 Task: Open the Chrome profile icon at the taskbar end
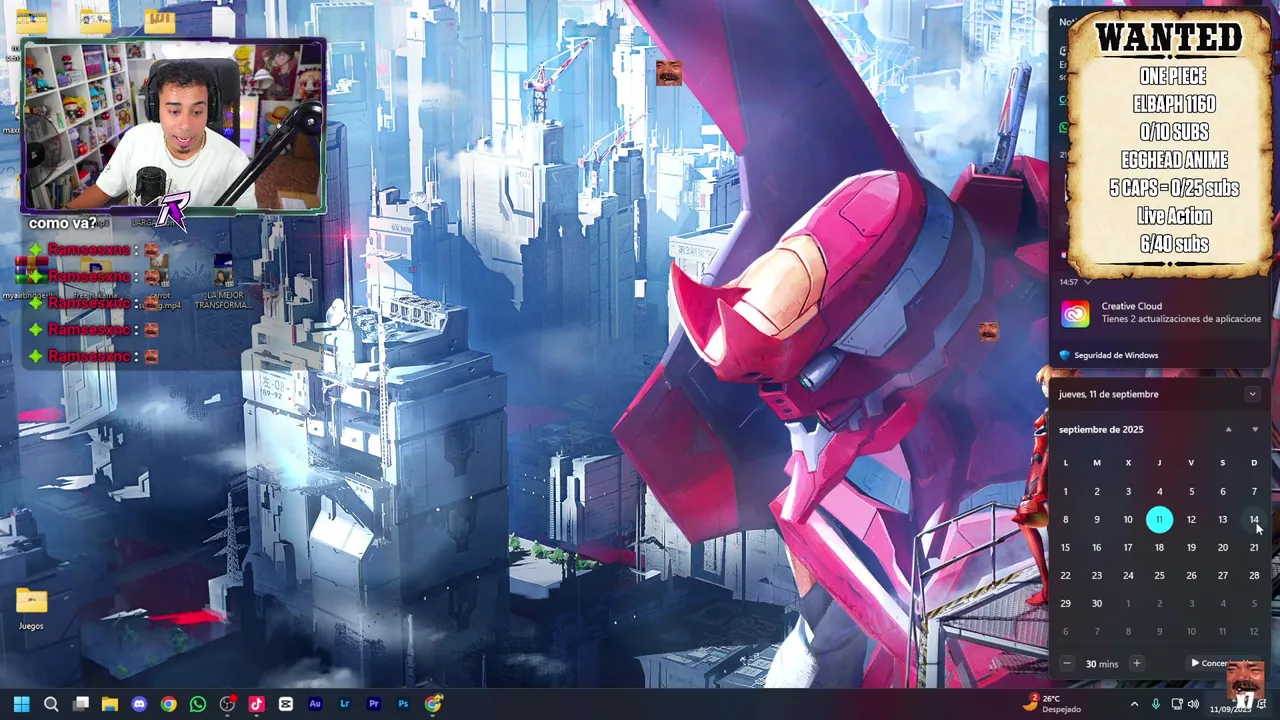tap(433, 704)
